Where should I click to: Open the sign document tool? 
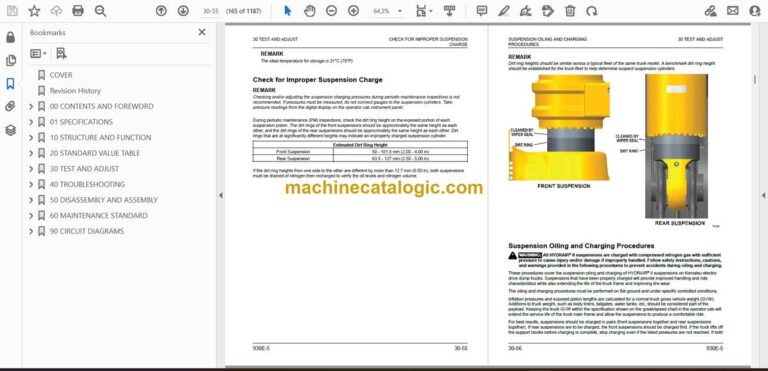click(526, 11)
